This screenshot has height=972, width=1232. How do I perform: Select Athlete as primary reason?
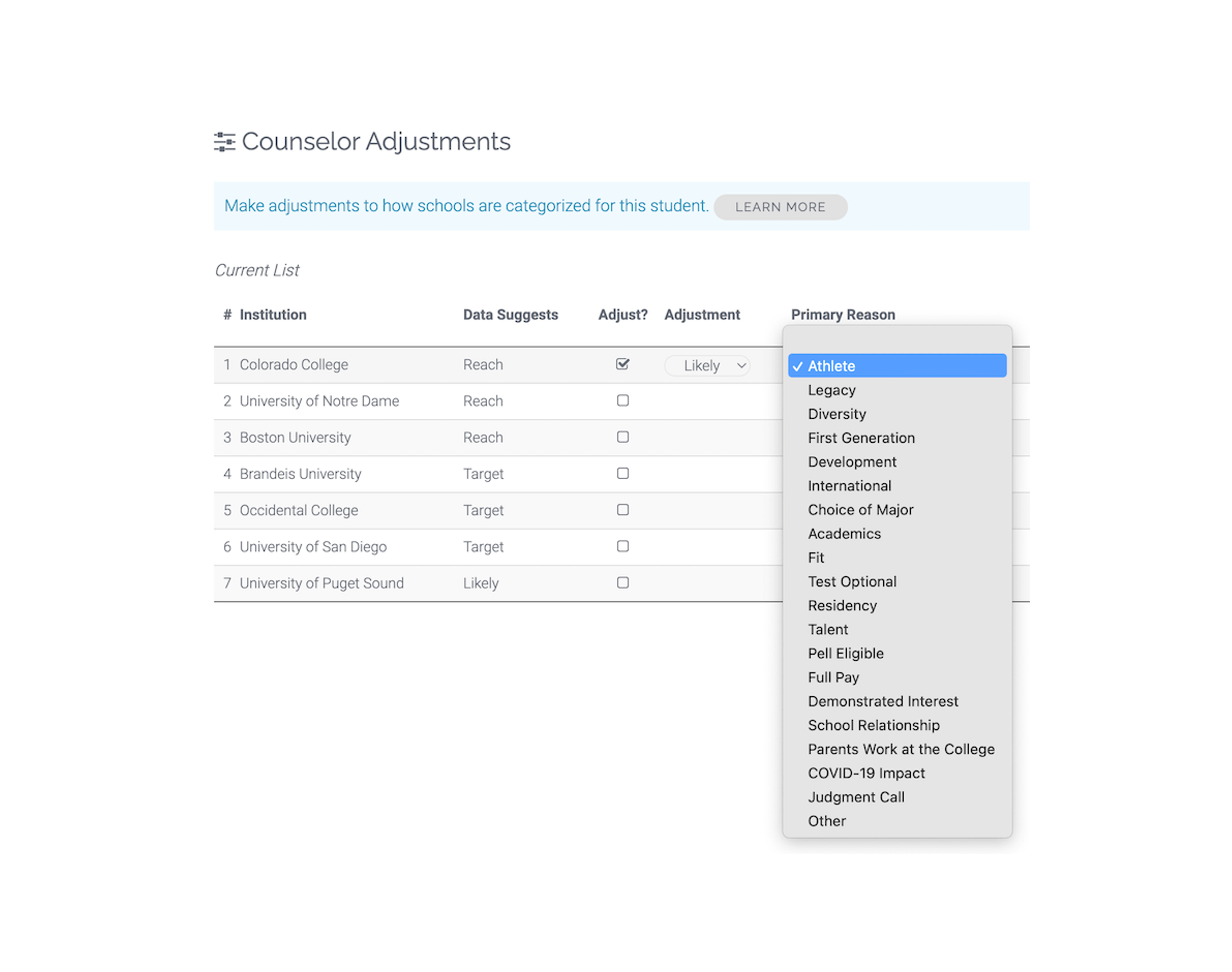coord(897,365)
